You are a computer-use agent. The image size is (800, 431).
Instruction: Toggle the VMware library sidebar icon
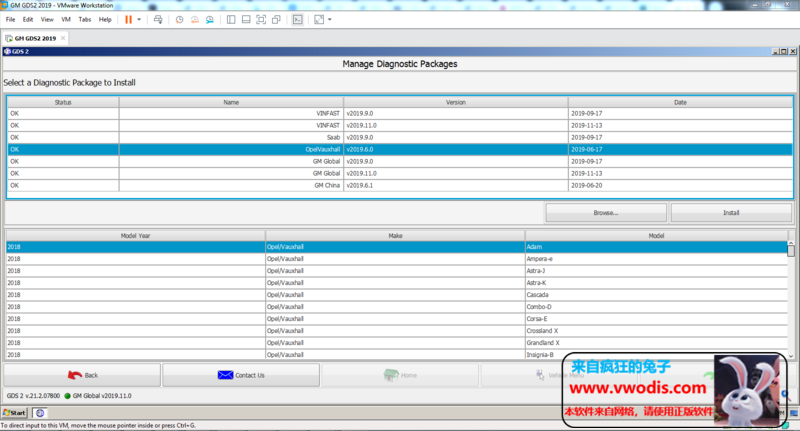click(231, 19)
